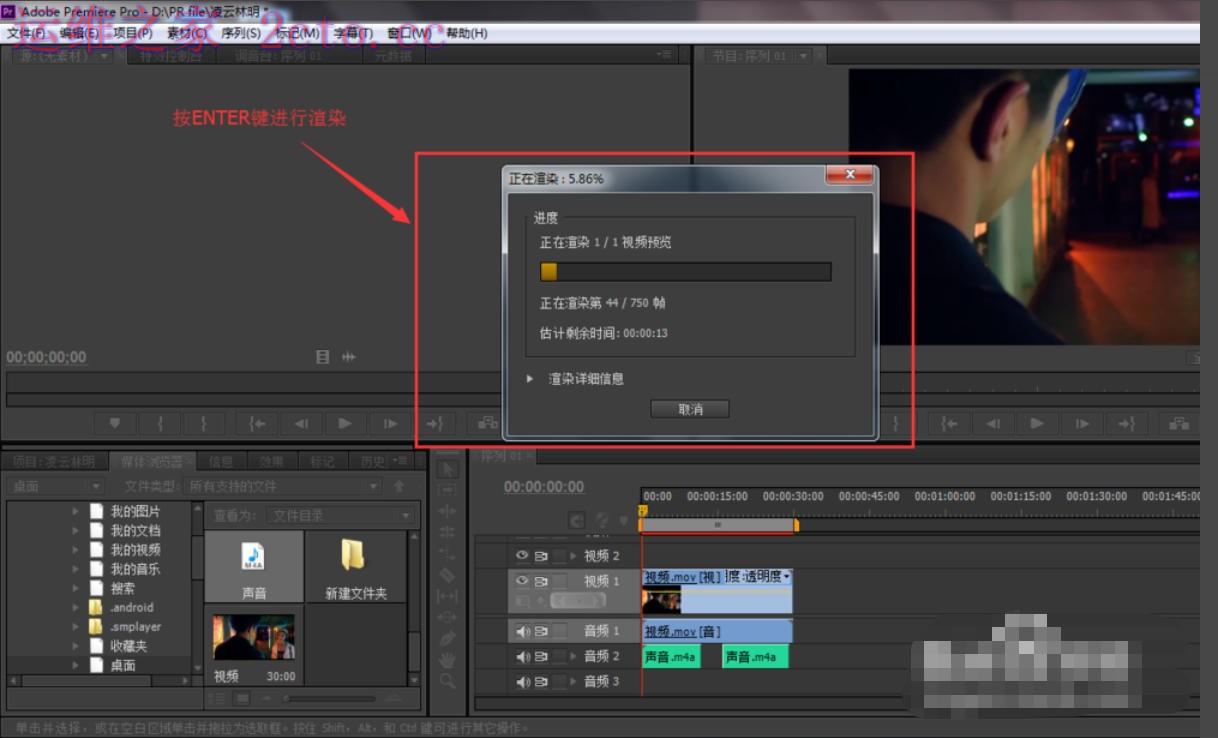Click the Media Browser thumbnail zoom slider
Viewport: 1218px width, 738px height.
click(x=329, y=698)
